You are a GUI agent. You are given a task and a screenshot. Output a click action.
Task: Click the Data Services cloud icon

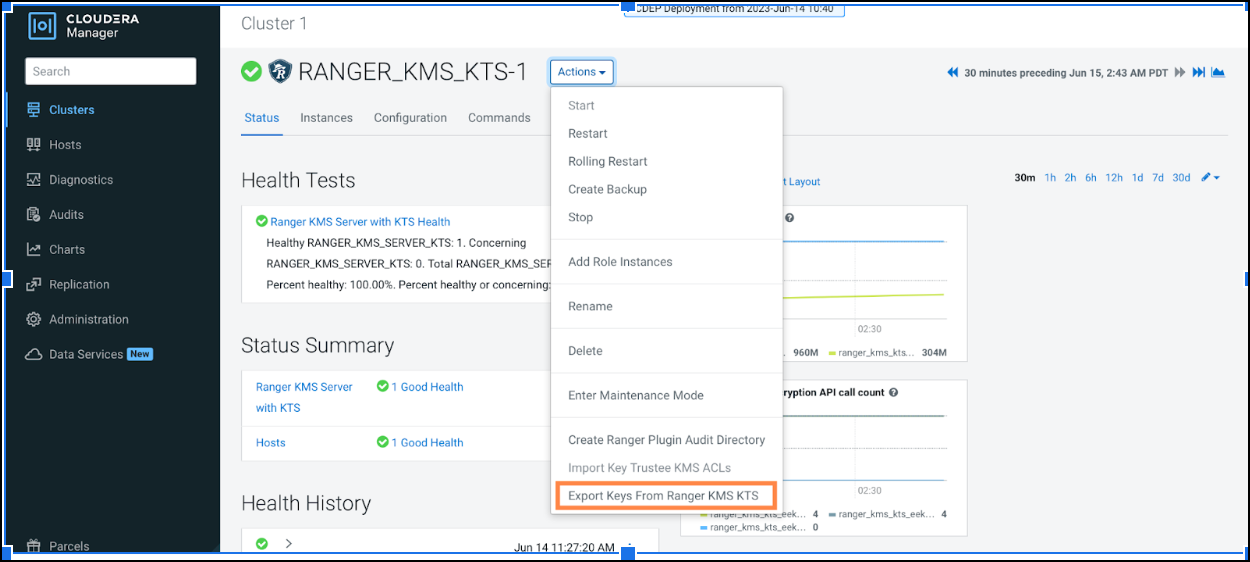(x=32, y=355)
